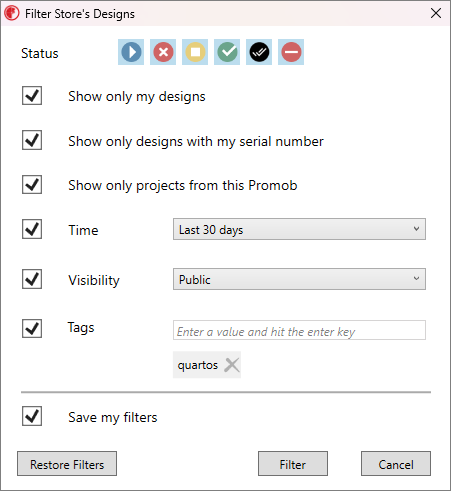This screenshot has height=491, width=451.
Task: Uncheck Show only my designs
Action: pos(32,96)
